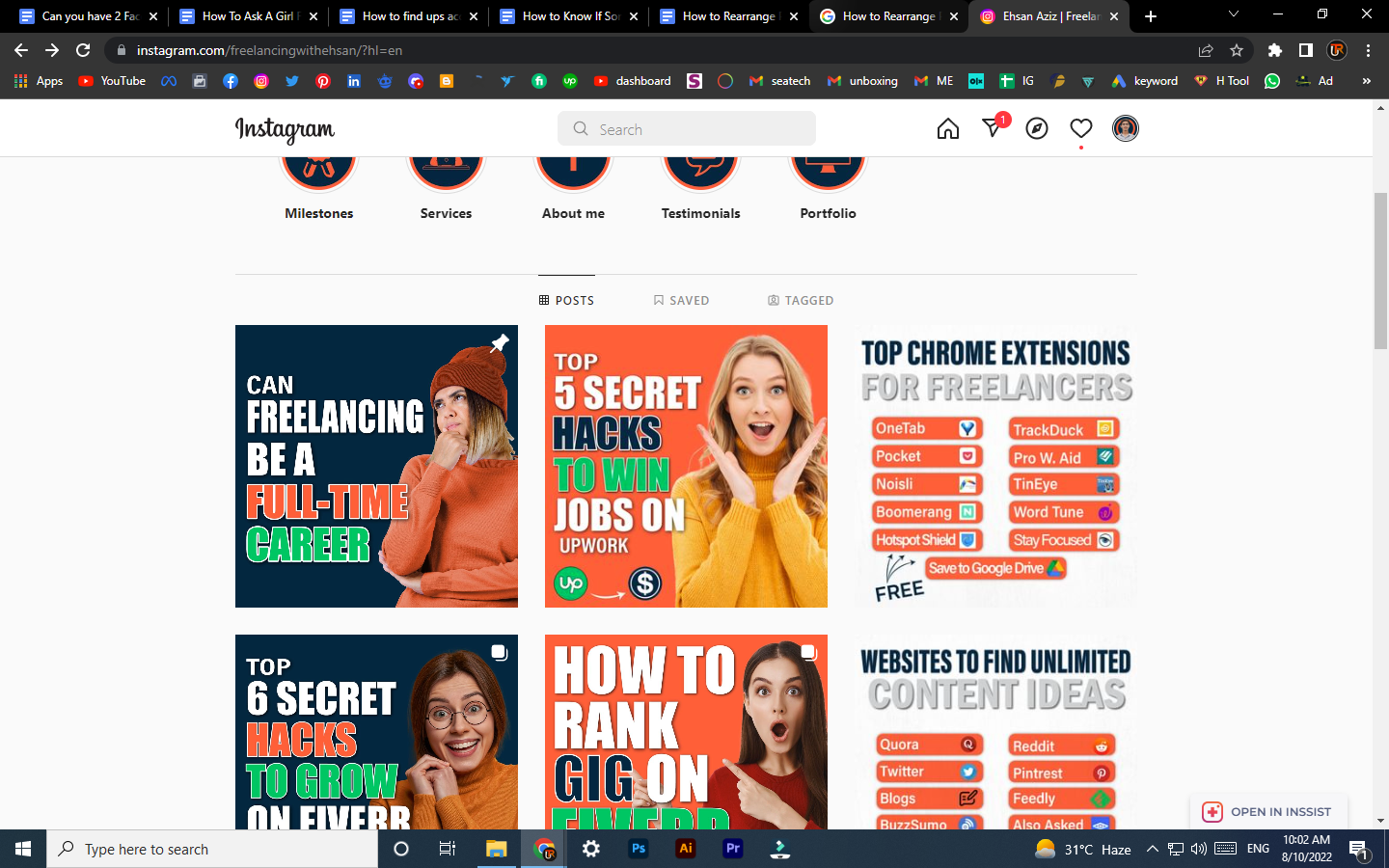The image size is (1389, 868).
Task: Click the OPEN IN INSSIST button
Action: 1268,812
